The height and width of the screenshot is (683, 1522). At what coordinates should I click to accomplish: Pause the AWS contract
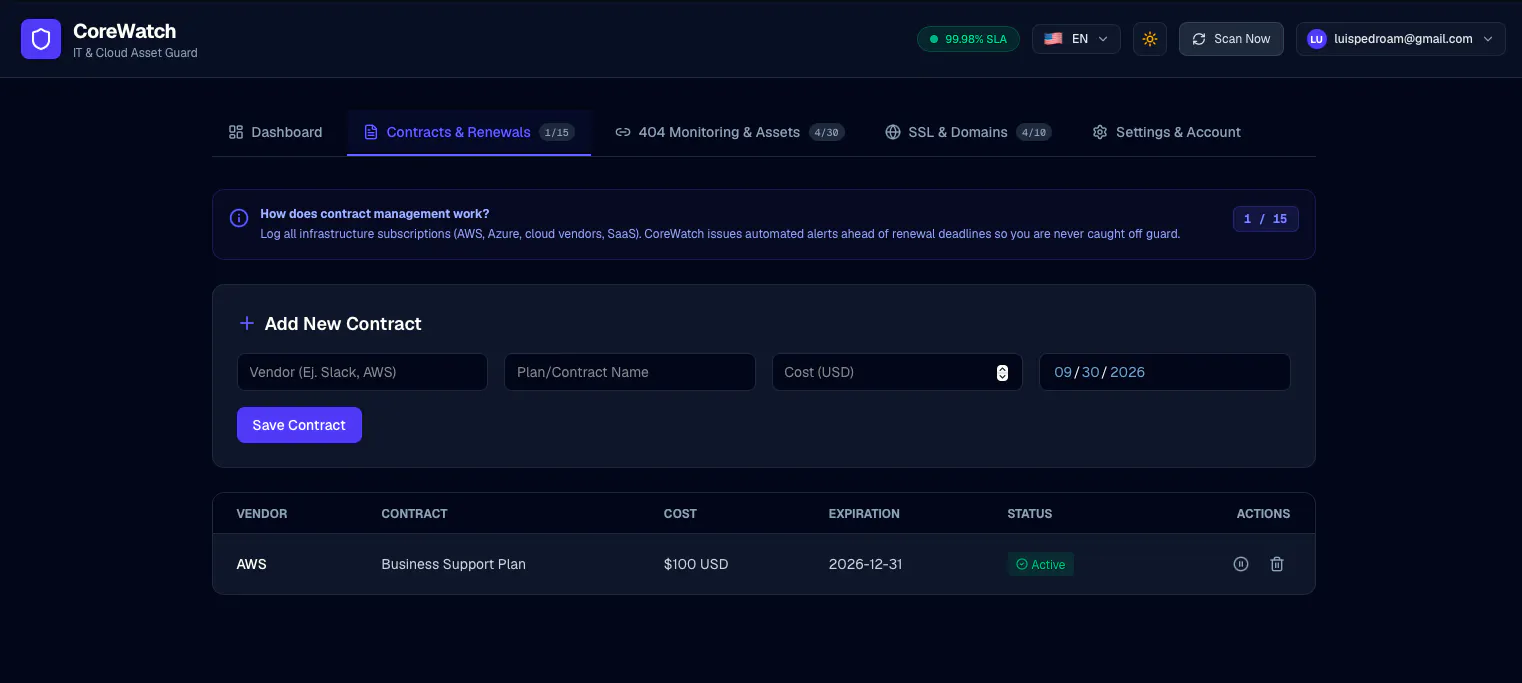(x=1241, y=564)
